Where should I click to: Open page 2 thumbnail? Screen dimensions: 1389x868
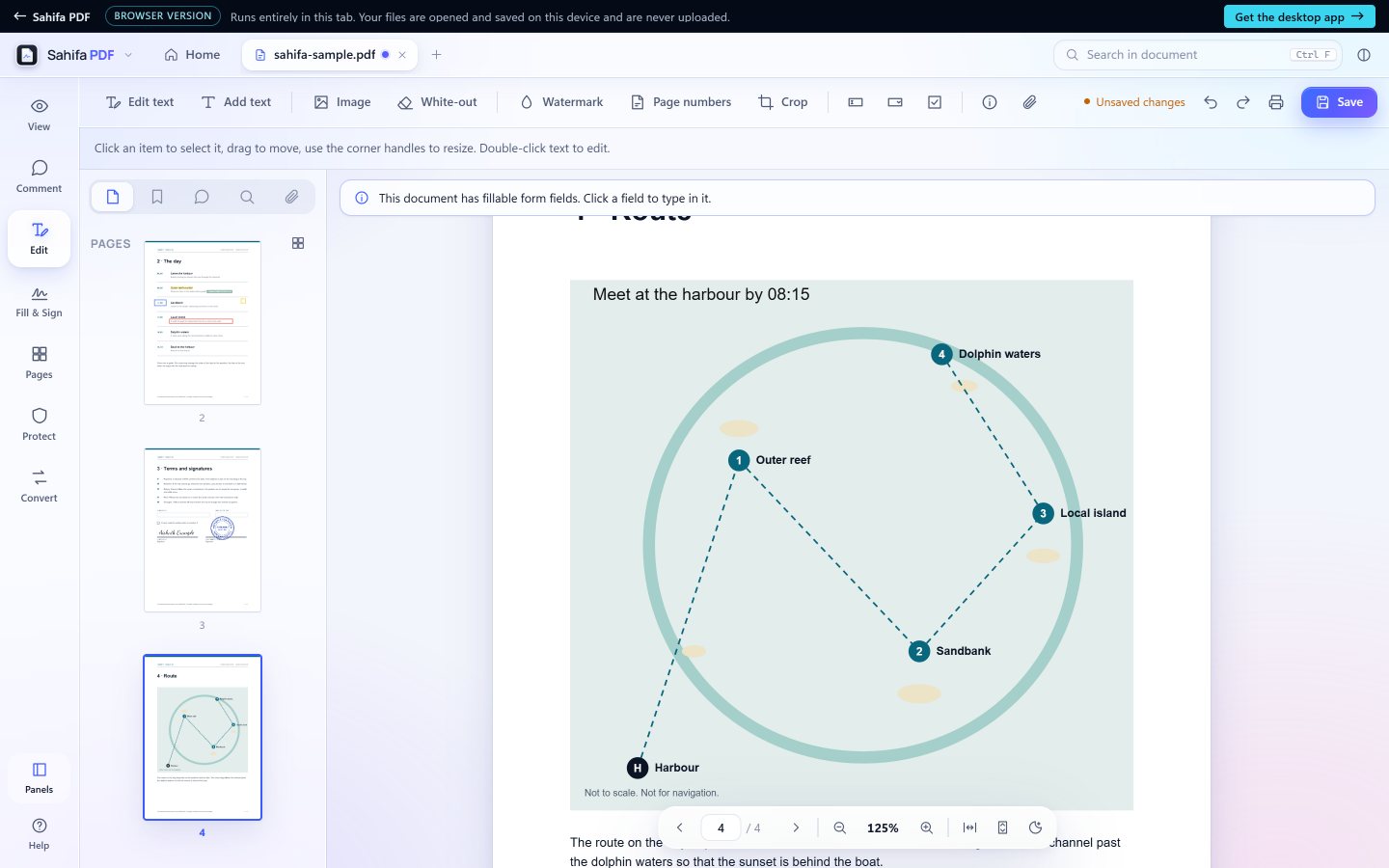203,322
